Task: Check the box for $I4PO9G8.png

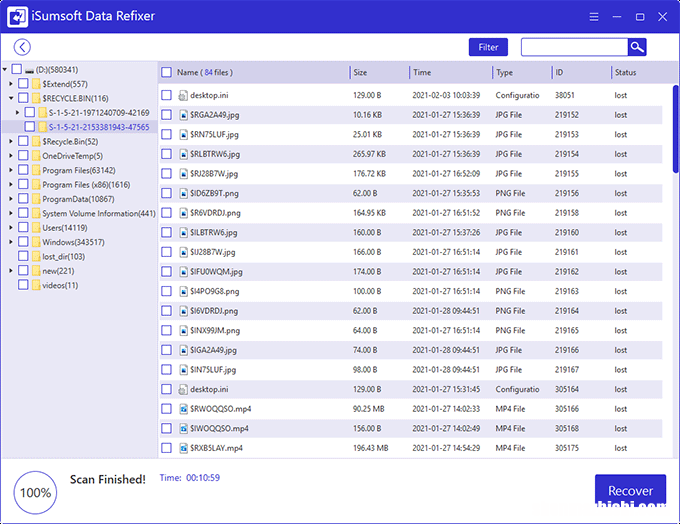Action: [167, 291]
